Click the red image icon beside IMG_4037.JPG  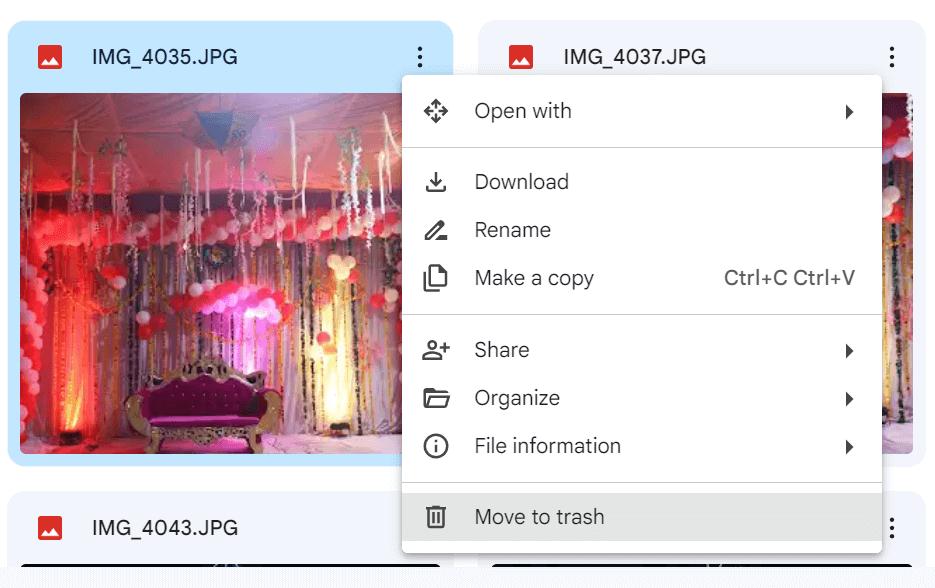click(x=521, y=57)
